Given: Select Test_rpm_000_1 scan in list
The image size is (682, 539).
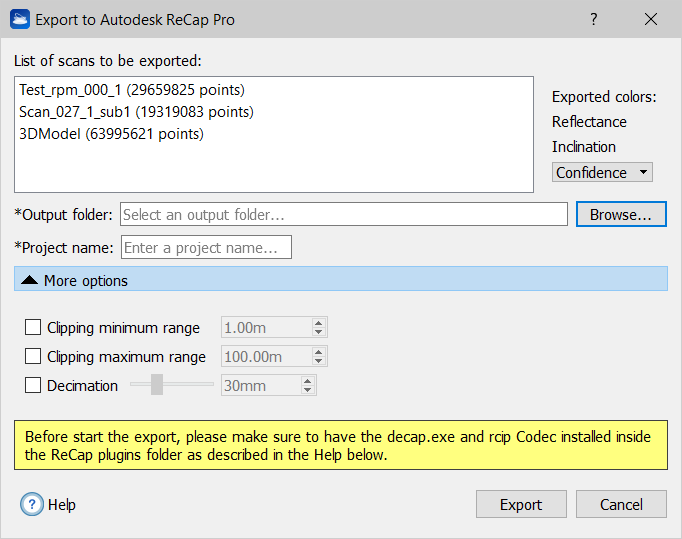Looking at the screenshot, I should coord(132,90).
